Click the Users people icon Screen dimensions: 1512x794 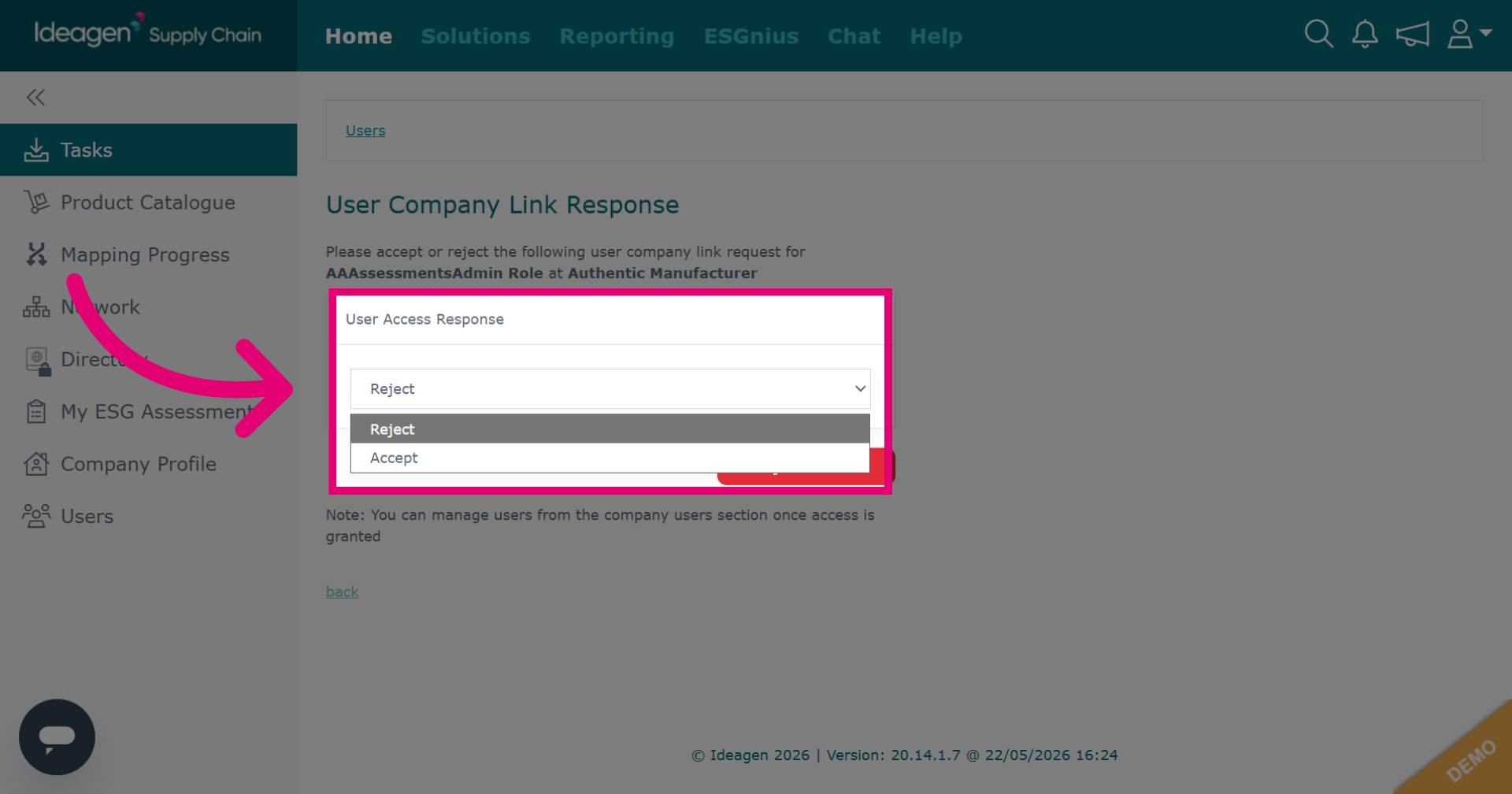click(x=36, y=516)
